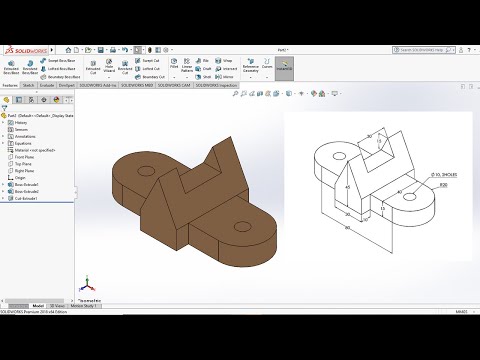Click the Linear Pattern tool
480x360 pixels.
(187, 65)
